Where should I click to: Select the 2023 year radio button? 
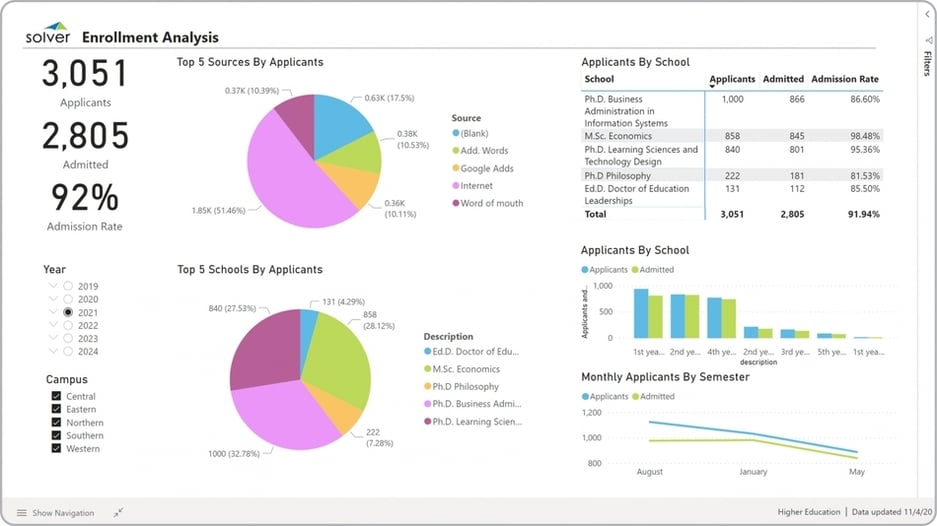(68, 338)
